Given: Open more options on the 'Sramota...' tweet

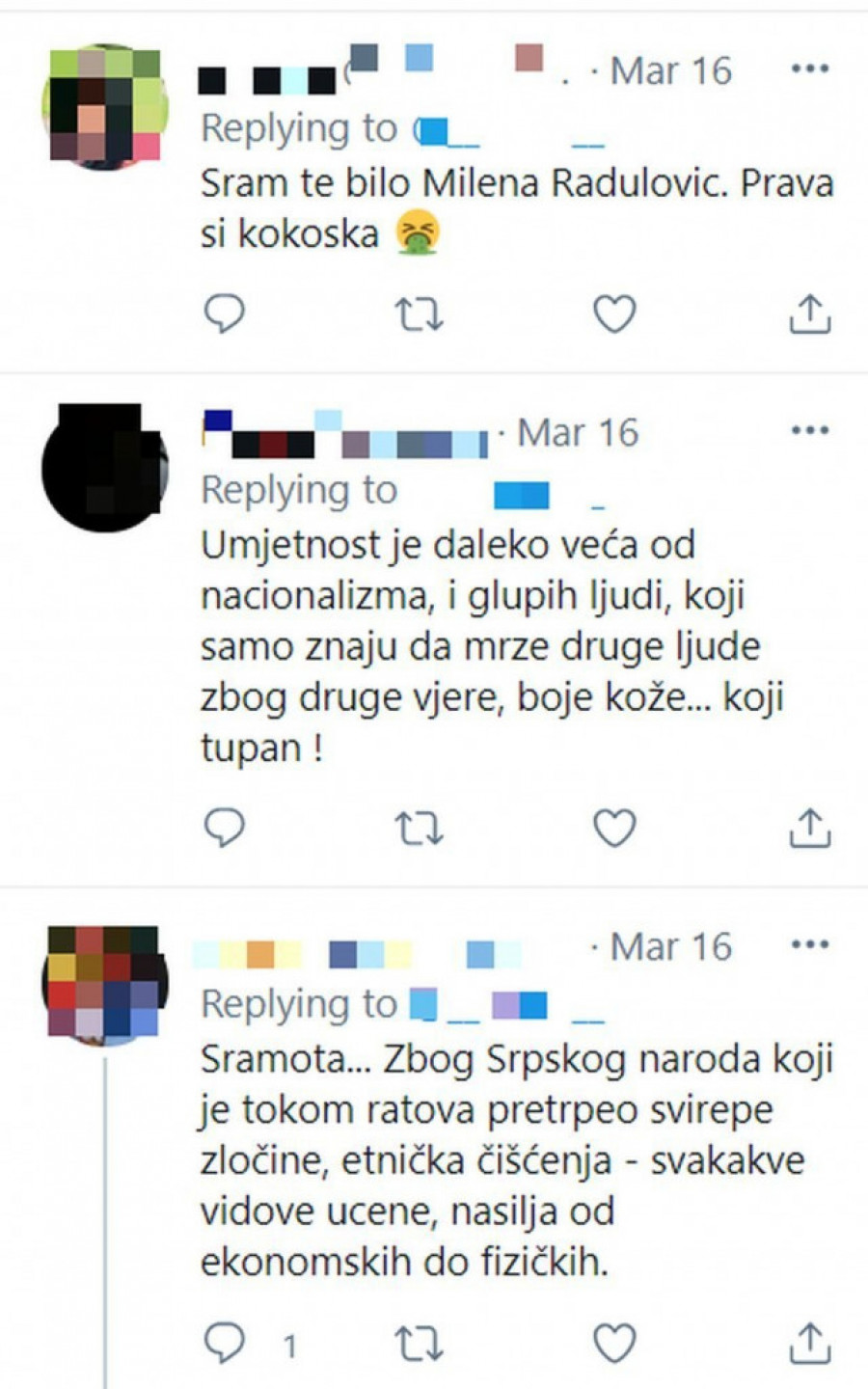Looking at the screenshot, I should click(x=810, y=944).
